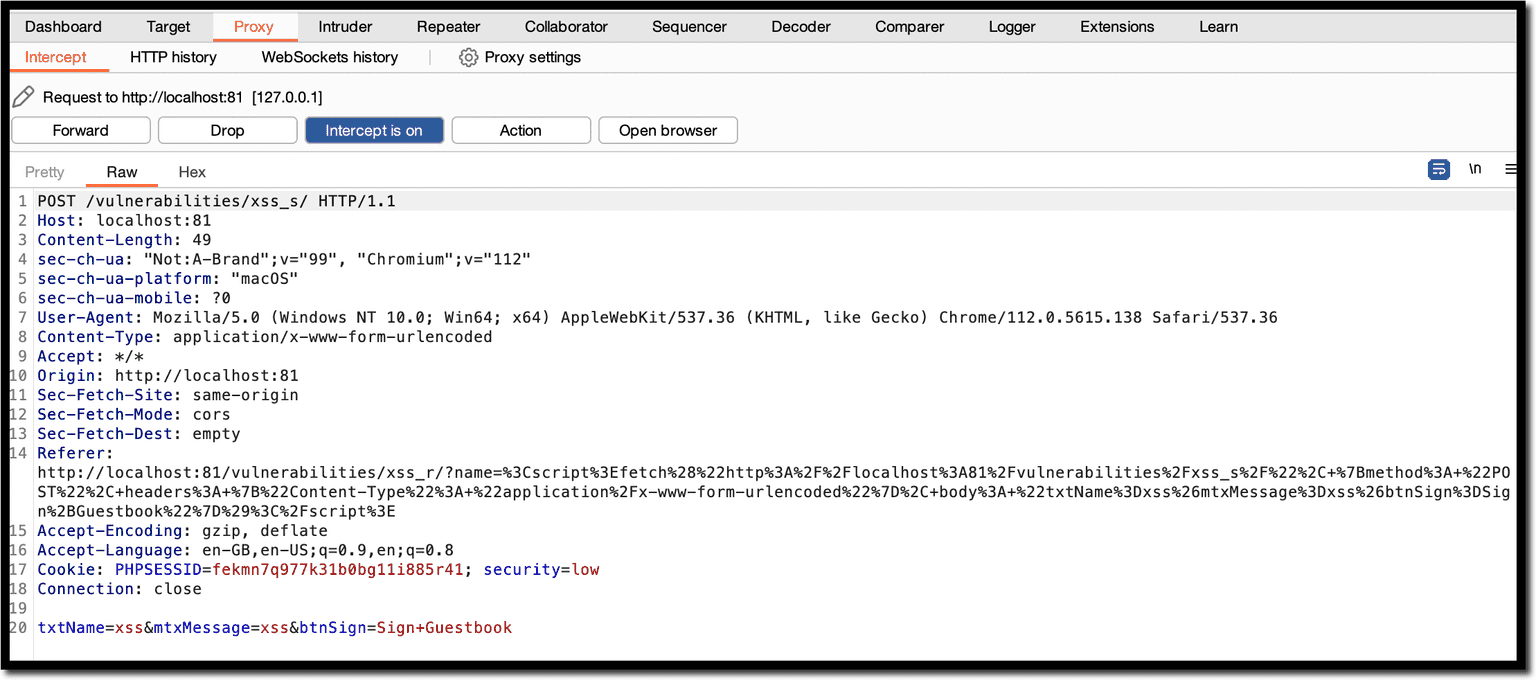Click the Raw tab underline indicator
The height and width of the screenshot is (680, 1536).
(121, 186)
